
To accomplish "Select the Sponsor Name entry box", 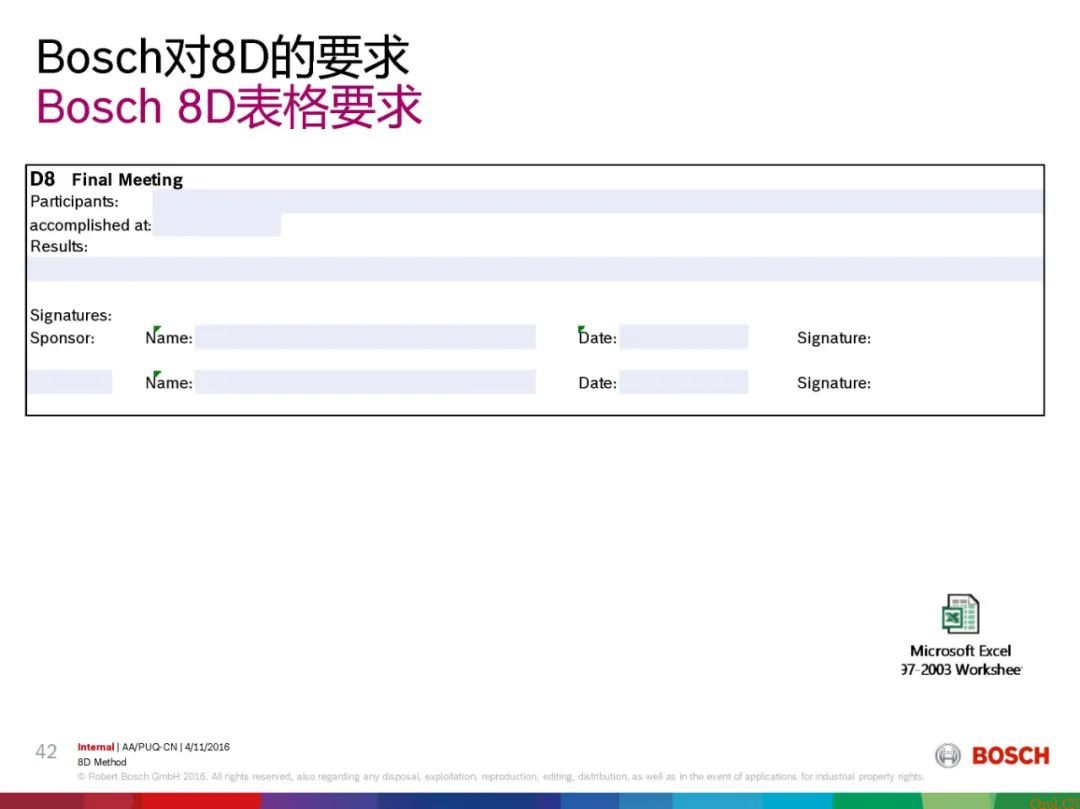I will [x=367, y=337].
